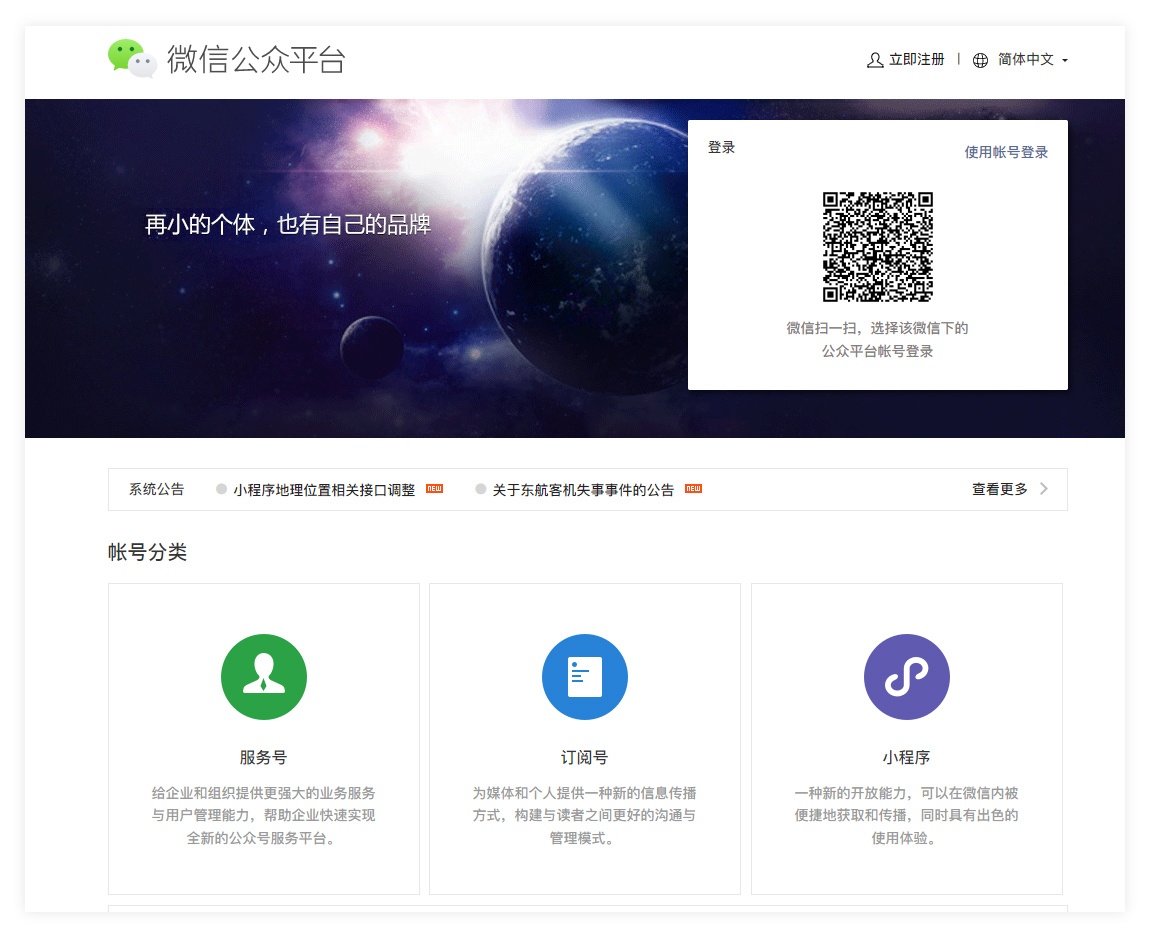Click the NEW badge after 小程序地理位置相关接口调整
Image resolution: width=1151 pixels, height=938 pixels.
434,489
